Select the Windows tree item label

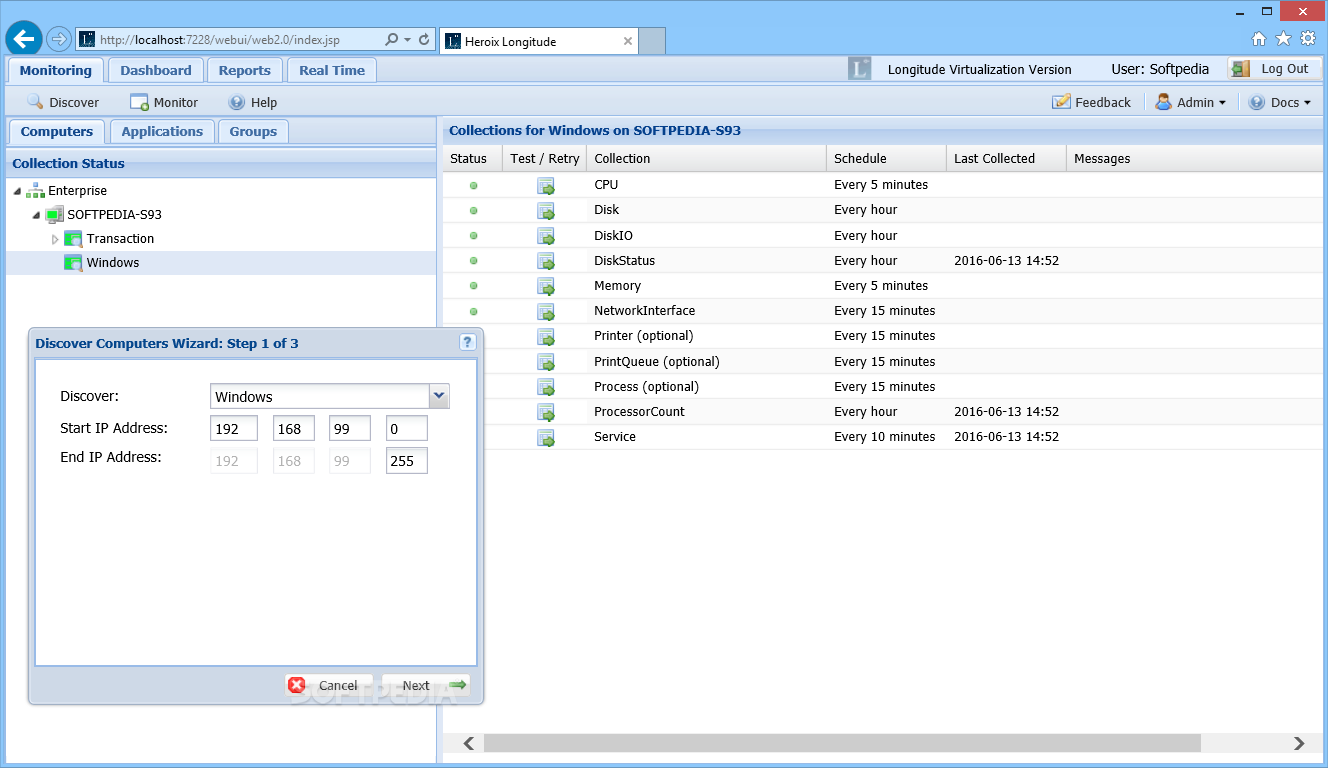coord(113,263)
